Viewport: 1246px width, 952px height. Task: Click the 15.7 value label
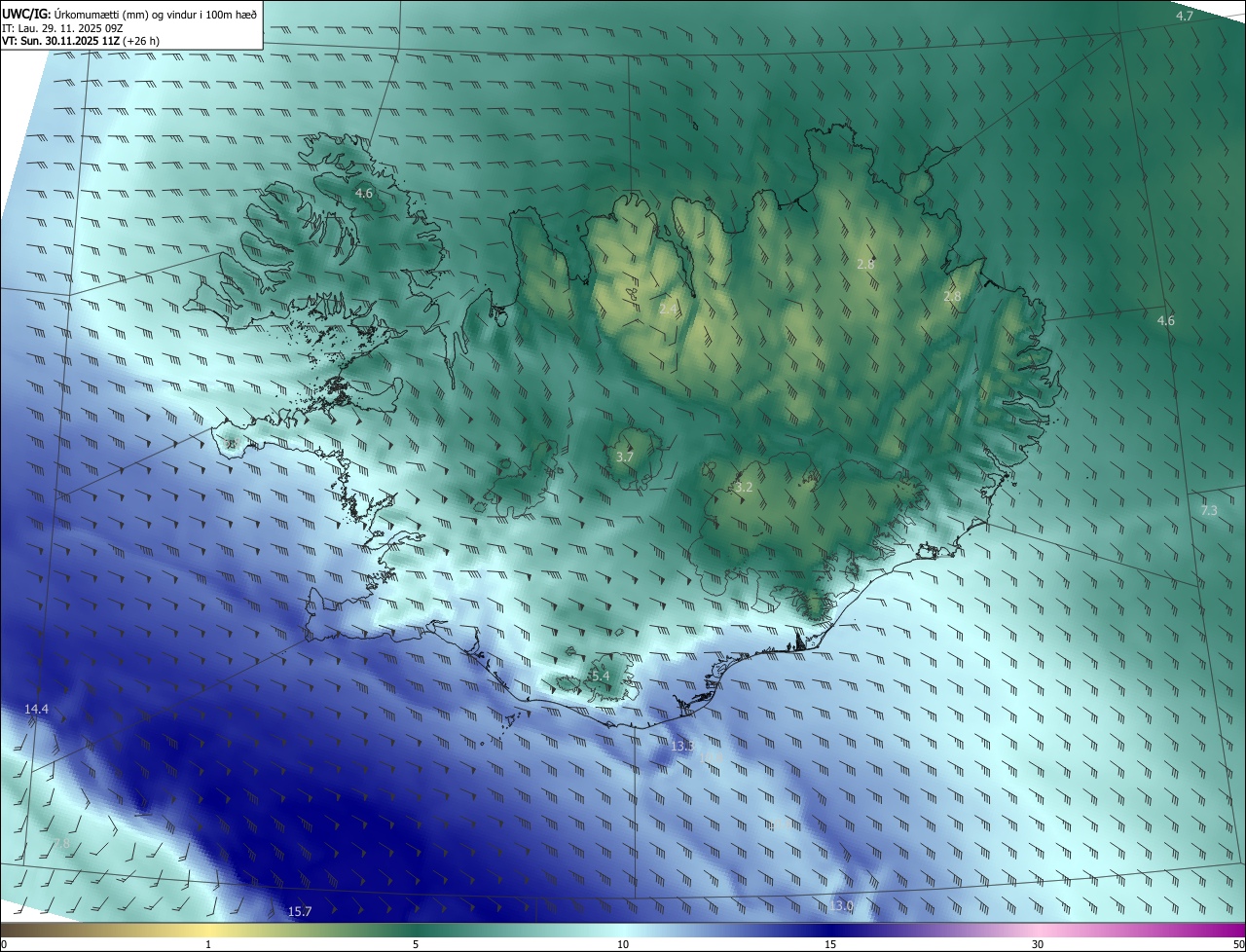pos(300,911)
